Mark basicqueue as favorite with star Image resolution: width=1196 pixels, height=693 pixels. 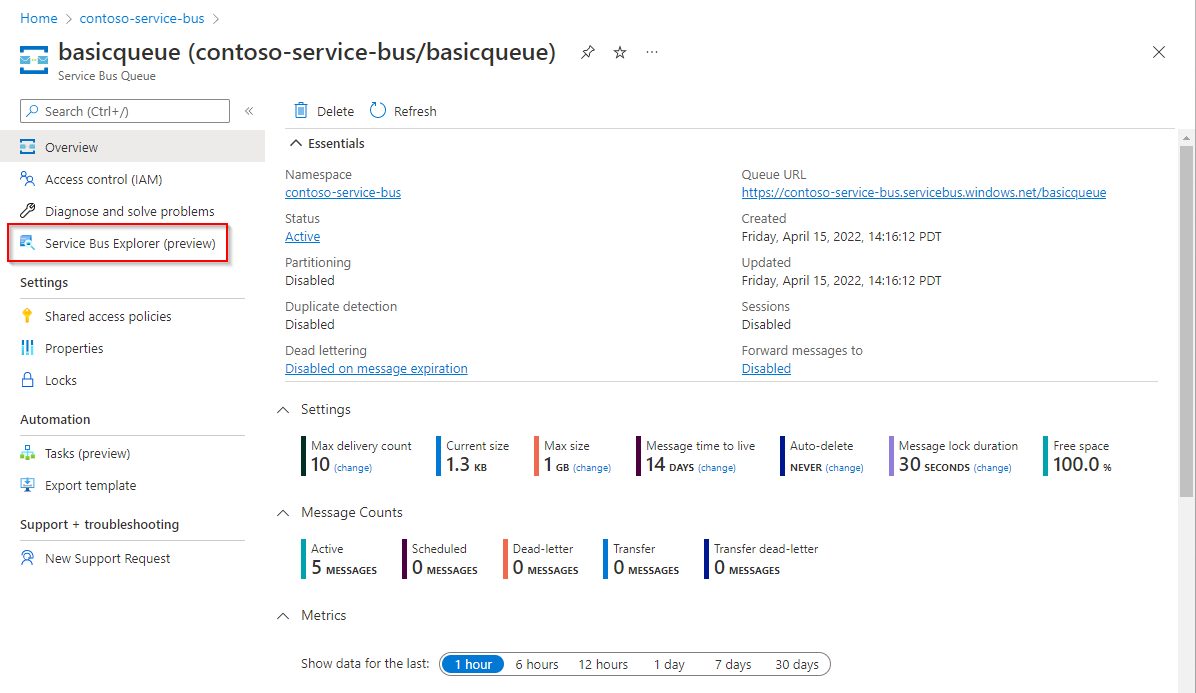[x=620, y=53]
